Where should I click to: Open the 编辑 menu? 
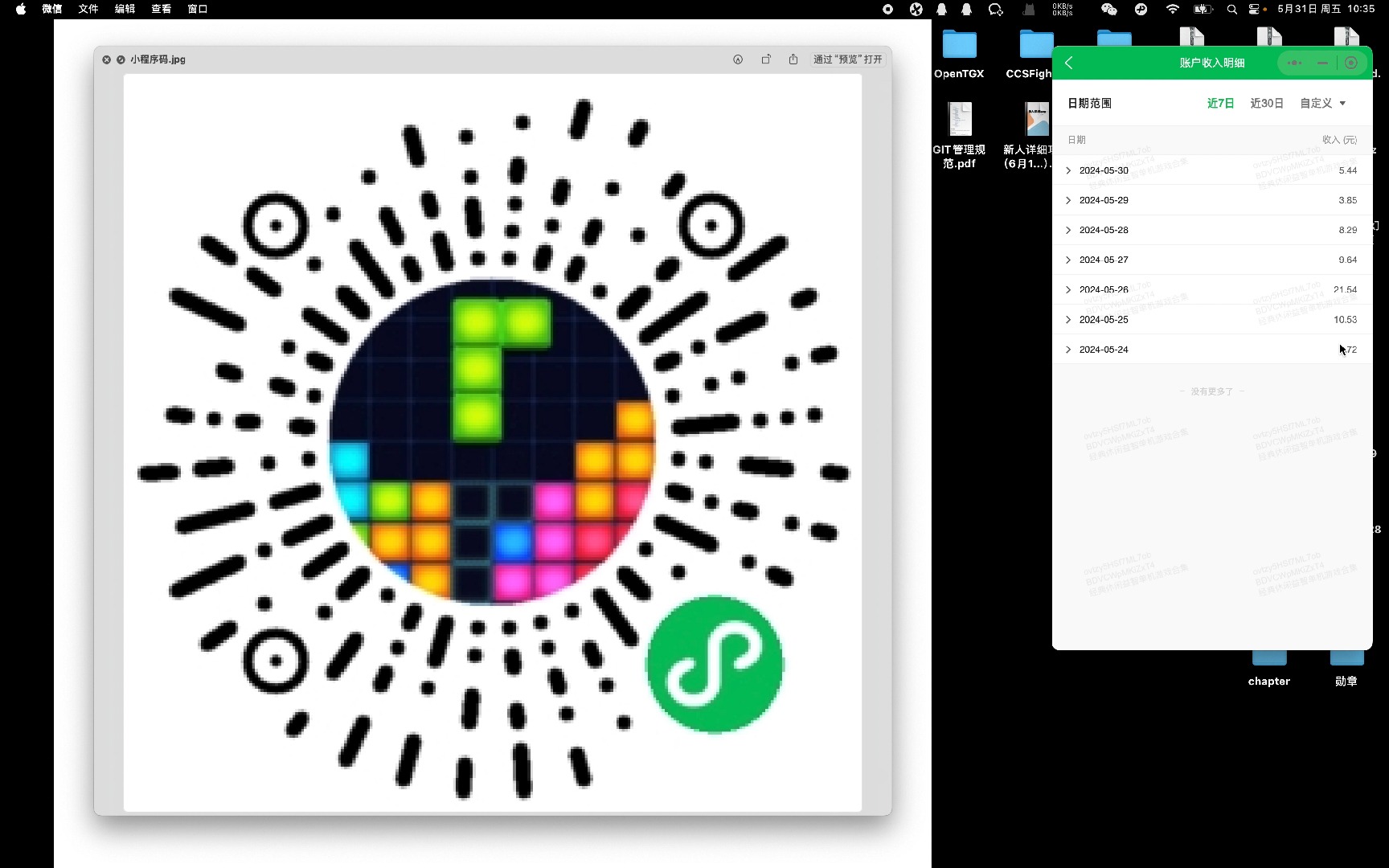pyautogui.click(x=125, y=9)
